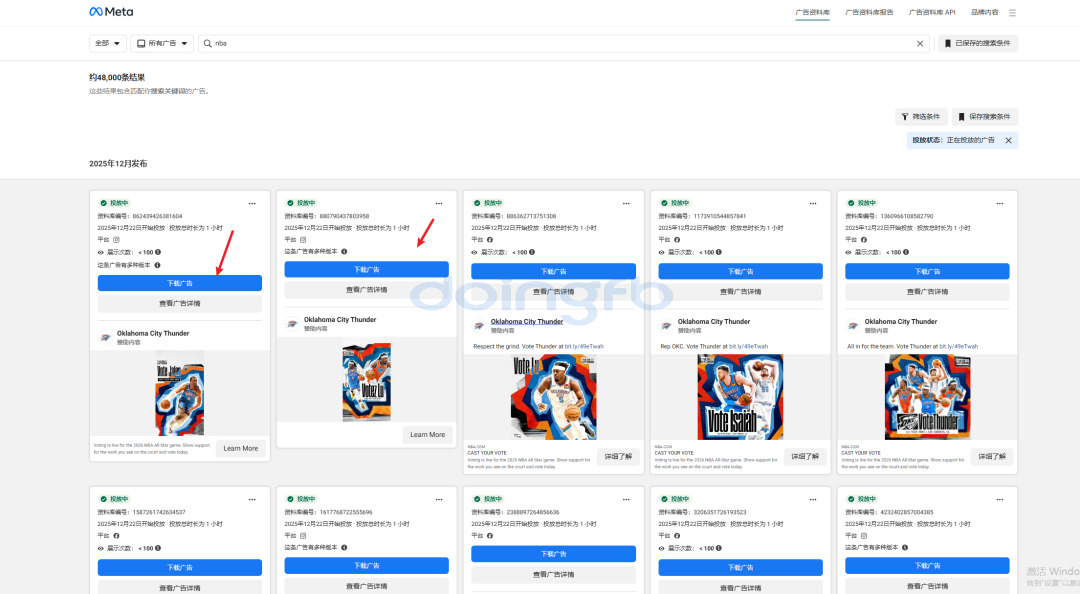The image size is (1080, 594).
Task: Switch to 广告资料库报告 tab
Action: click(x=869, y=13)
